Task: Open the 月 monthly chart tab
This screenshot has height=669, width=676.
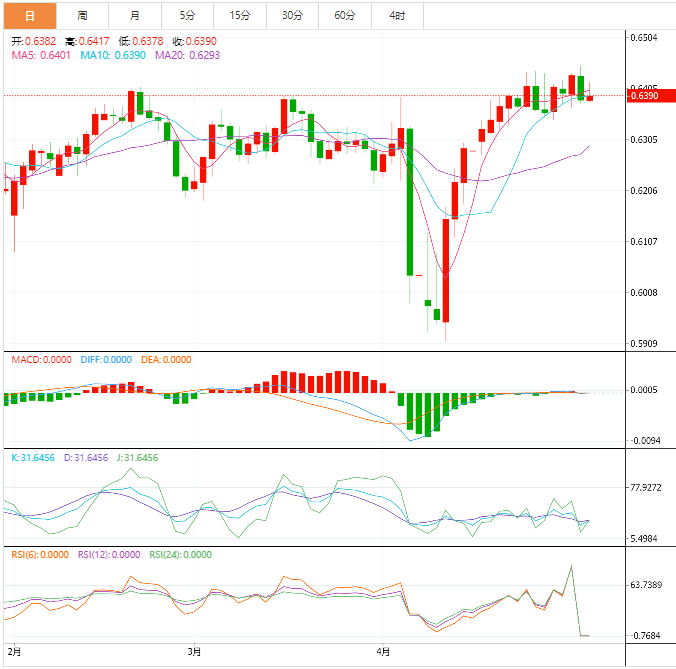Action: (x=135, y=15)
